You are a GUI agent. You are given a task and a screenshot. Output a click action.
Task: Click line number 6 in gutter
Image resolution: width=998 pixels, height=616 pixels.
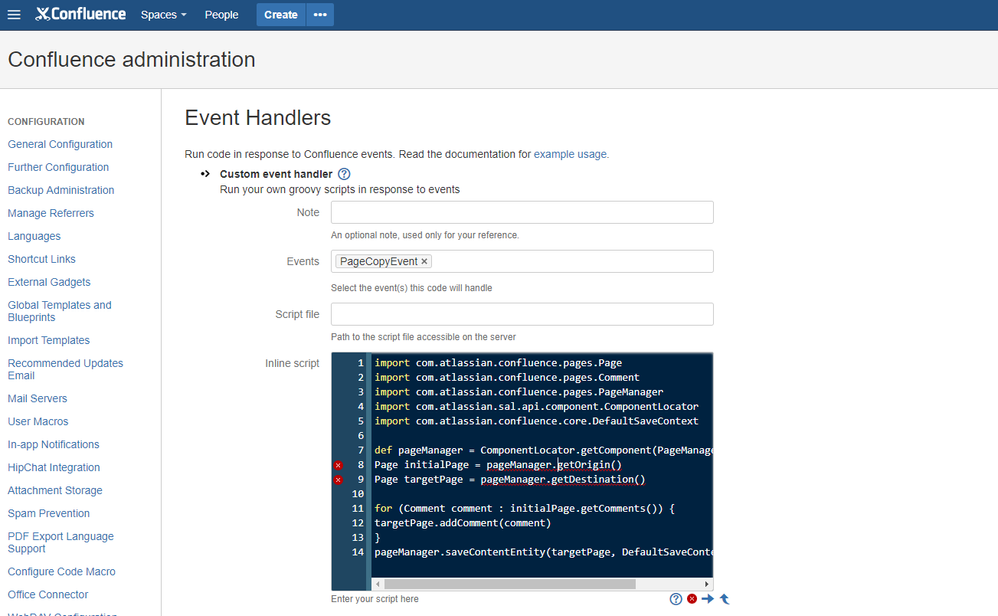360,436
